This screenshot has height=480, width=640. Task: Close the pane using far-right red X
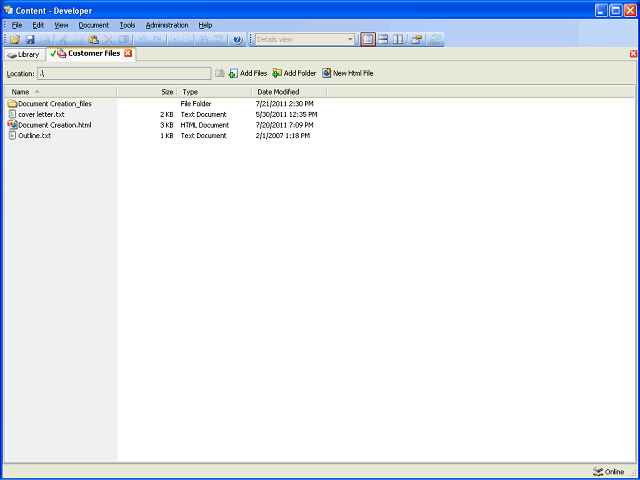click(633, 54)
